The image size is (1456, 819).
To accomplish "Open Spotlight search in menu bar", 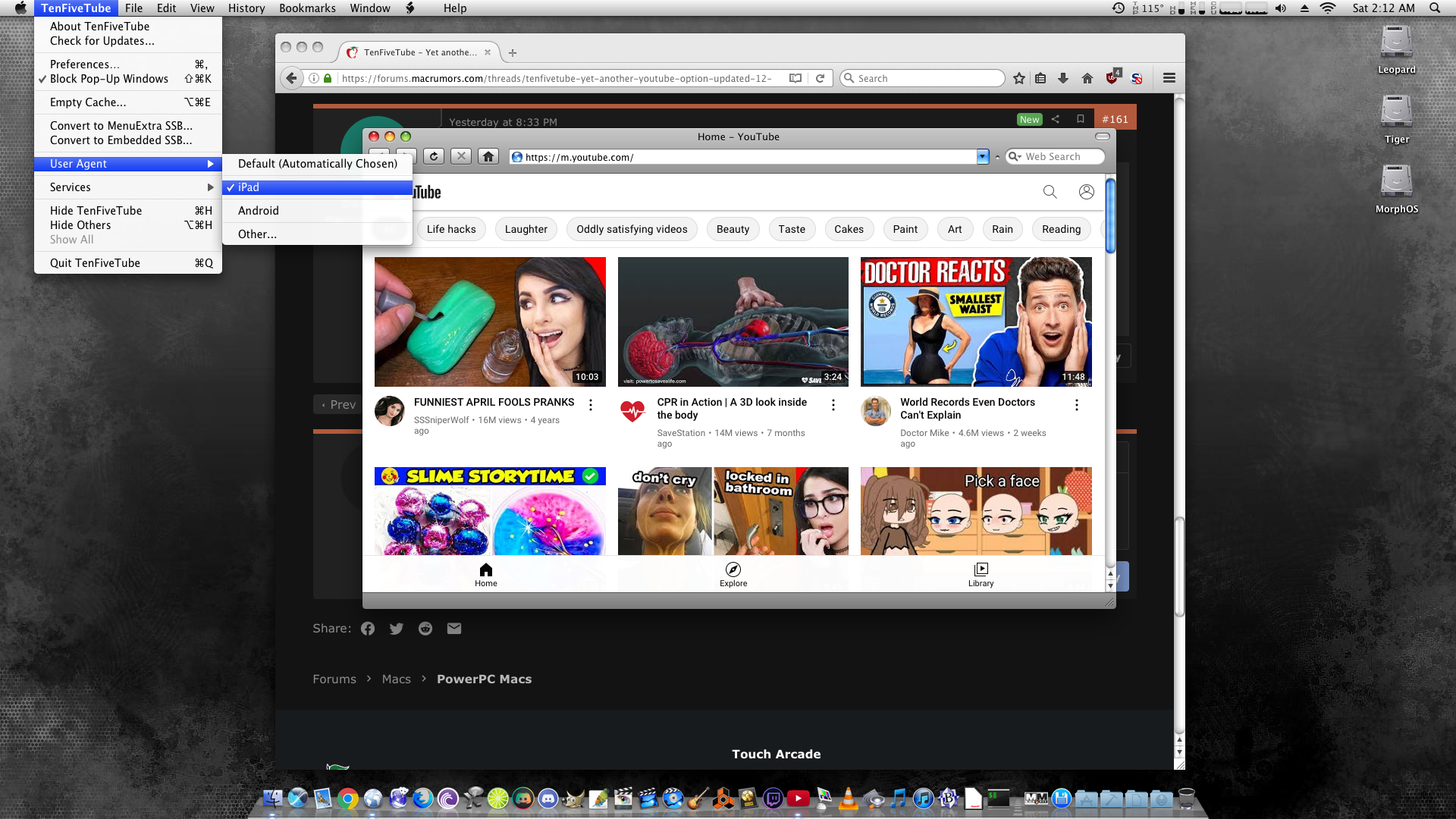I will [1435, 8].
